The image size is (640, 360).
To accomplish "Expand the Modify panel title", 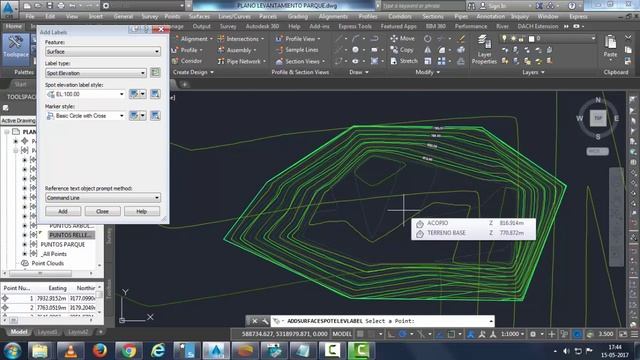I will (x=427, y=72).
